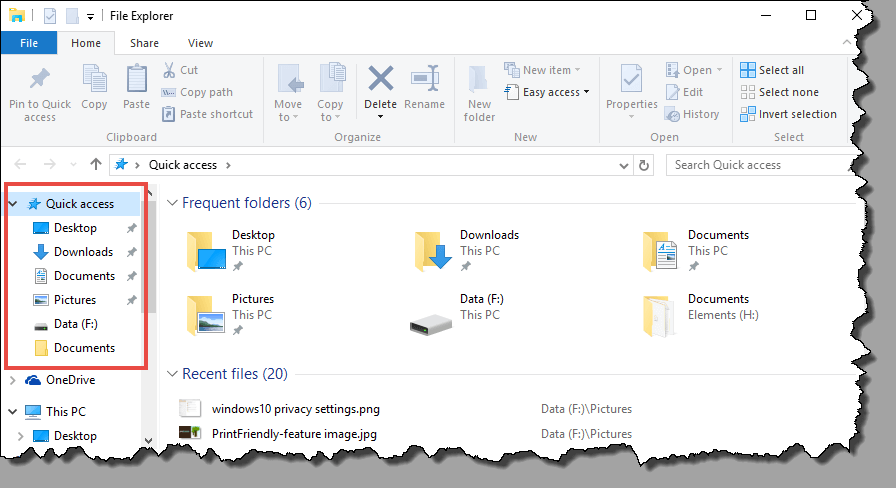Expand the address bar history dropdown

pyautogui.click(x=623, y=166)
